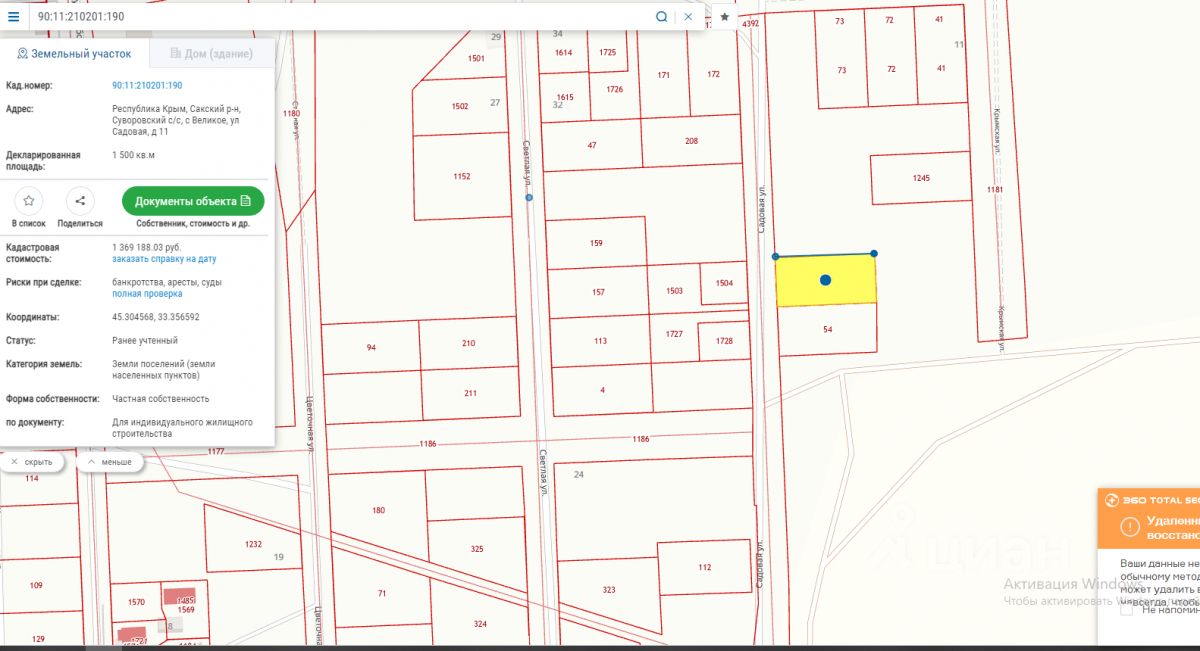Click the coordinates value 45.304568, 33.356592
This screenshot has width=1200, height=651.
coord(156,317)
